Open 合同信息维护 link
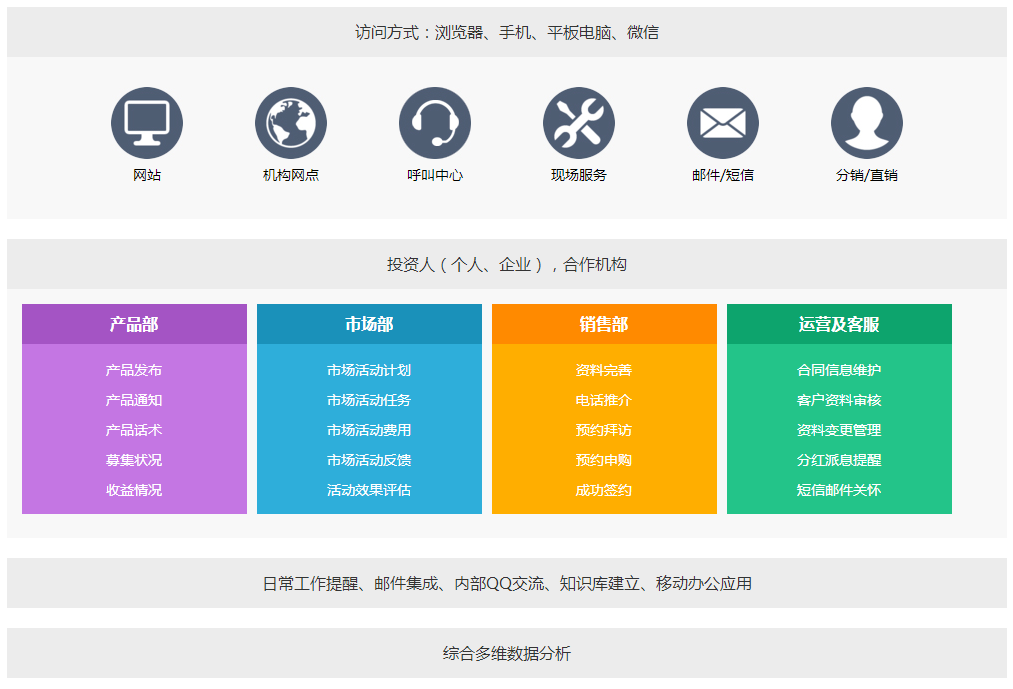This screenshot has height=689, width=1013. (x=839, y=370)
